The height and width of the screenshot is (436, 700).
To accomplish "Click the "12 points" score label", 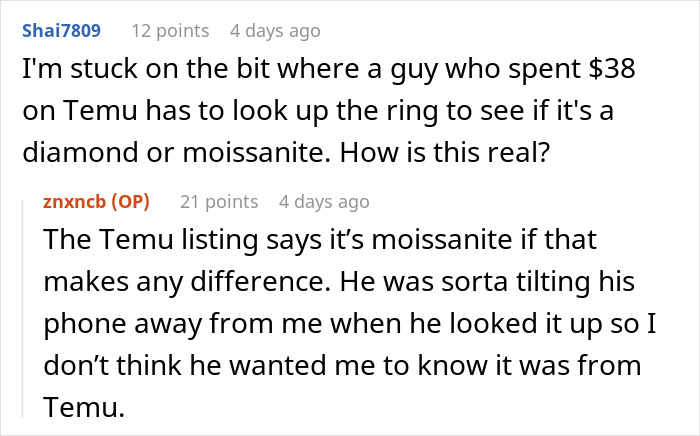I will coord(169,30).
